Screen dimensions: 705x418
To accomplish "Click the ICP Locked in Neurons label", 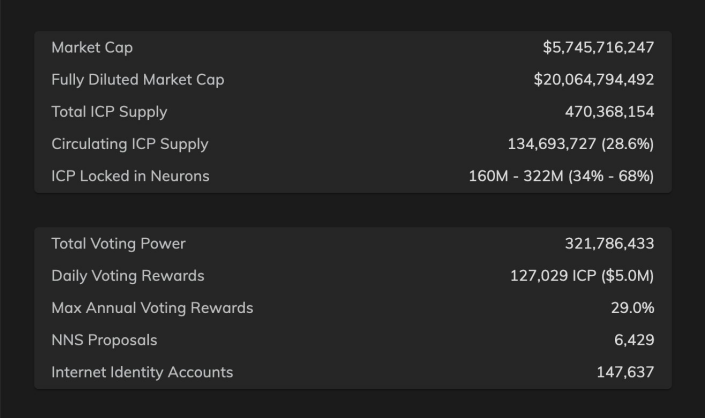I will click(130, 176).
